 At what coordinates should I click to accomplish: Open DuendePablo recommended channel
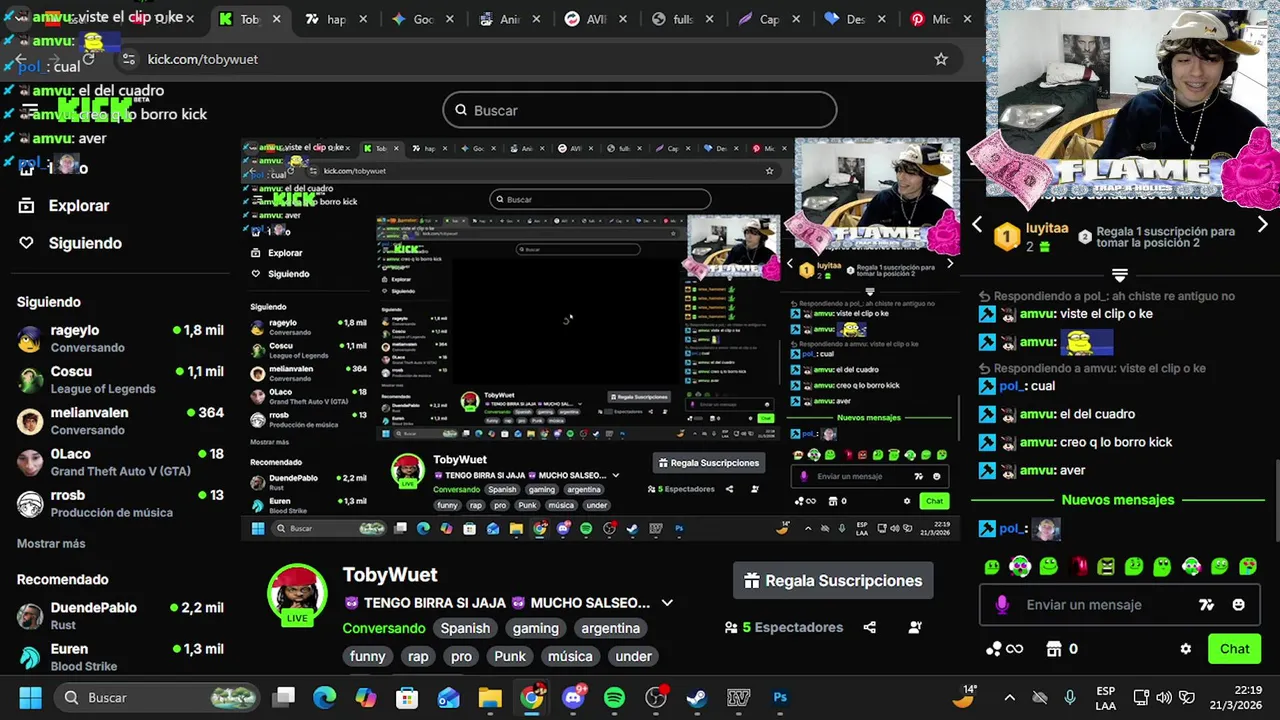(120, 615)
